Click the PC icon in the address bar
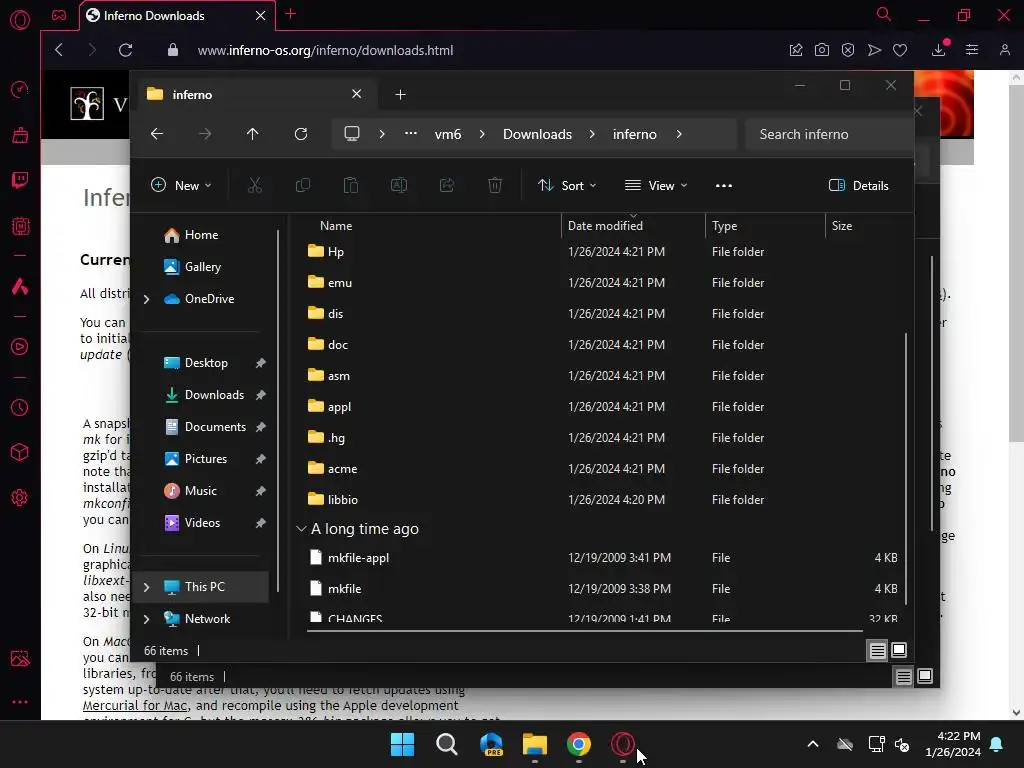 (352, 134)
